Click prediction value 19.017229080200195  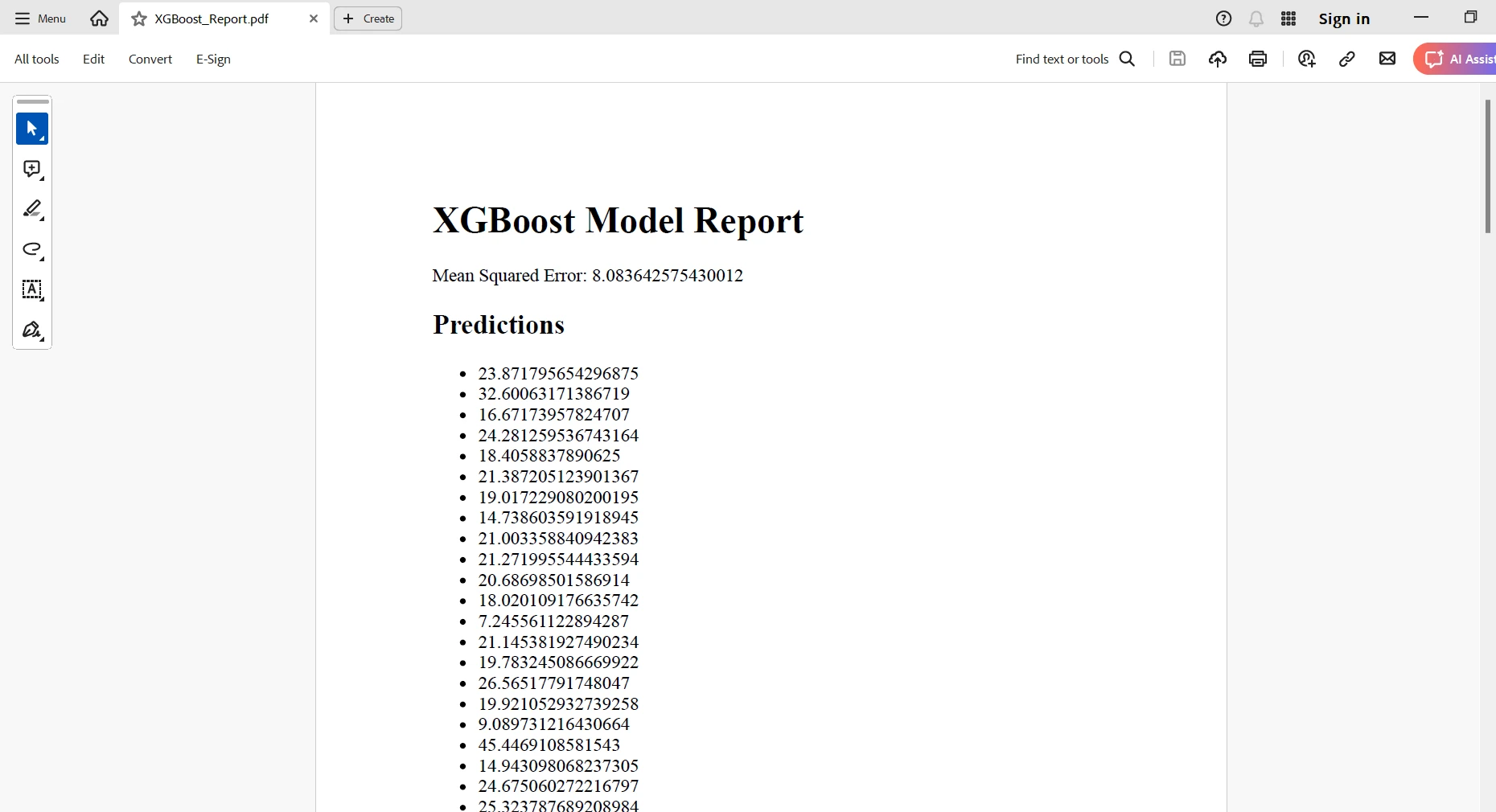click(558, 498)
